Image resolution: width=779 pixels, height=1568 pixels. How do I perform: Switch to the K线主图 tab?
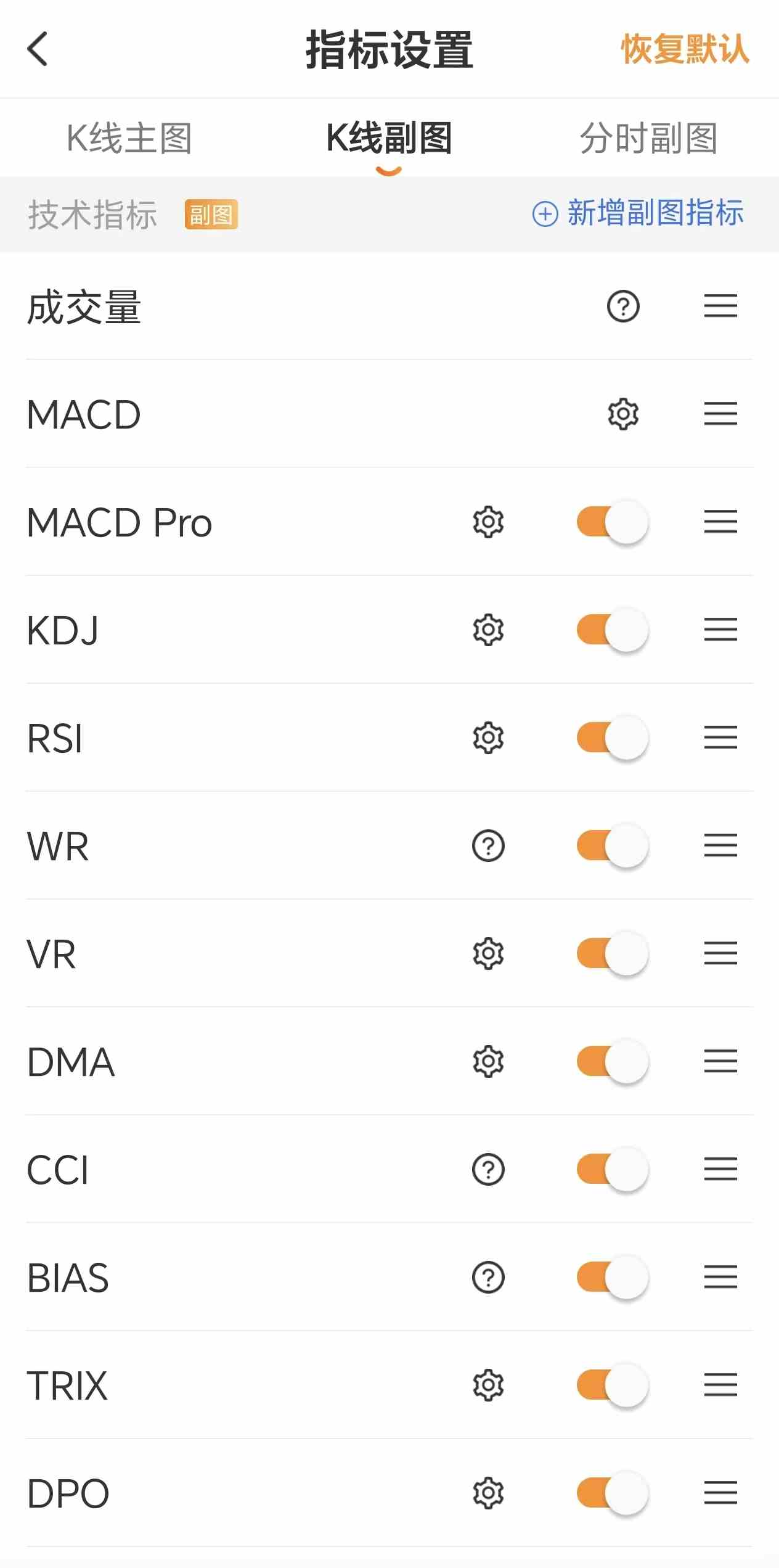click(129, 138)
